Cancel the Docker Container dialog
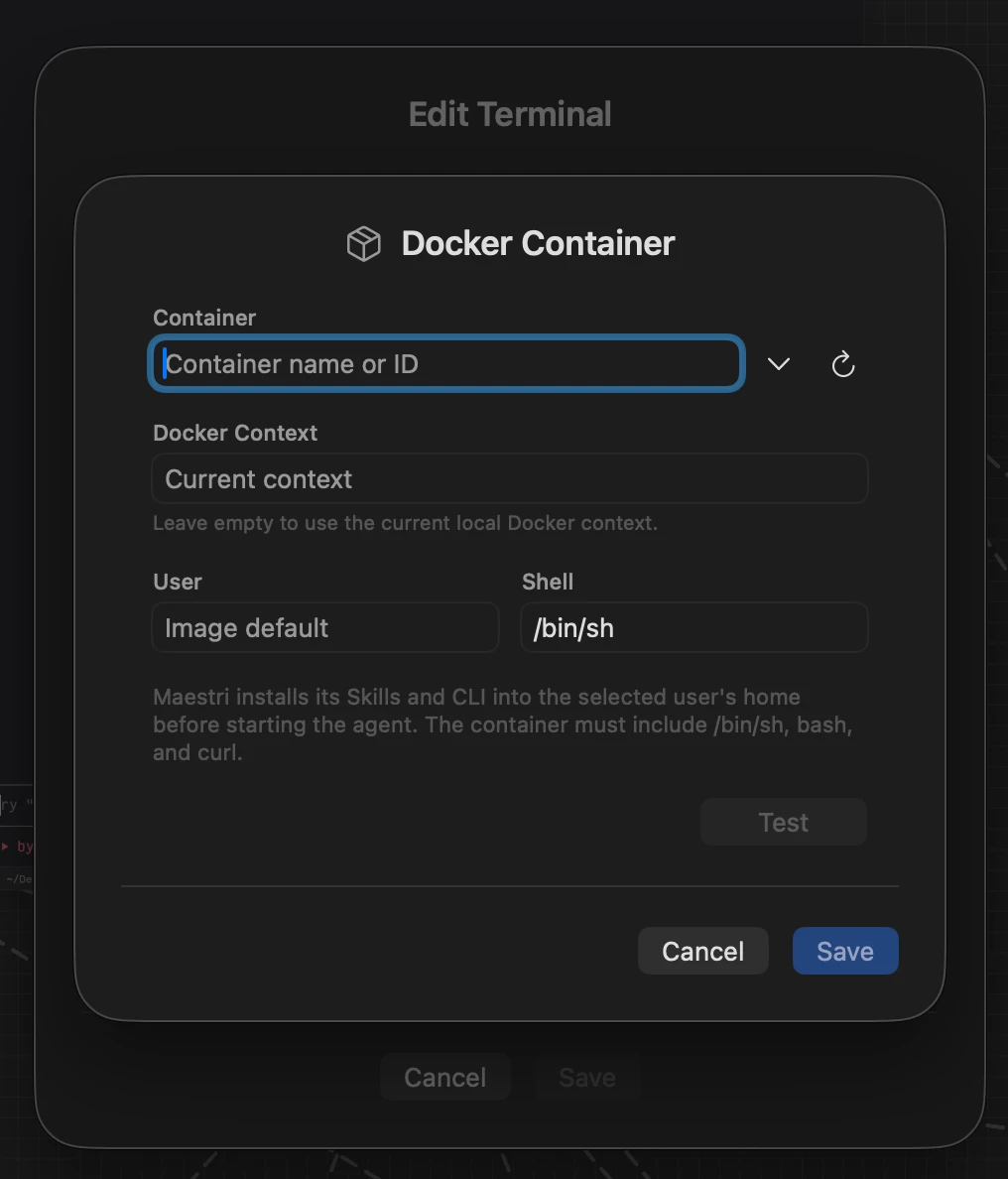 click(x=702, y=951)
